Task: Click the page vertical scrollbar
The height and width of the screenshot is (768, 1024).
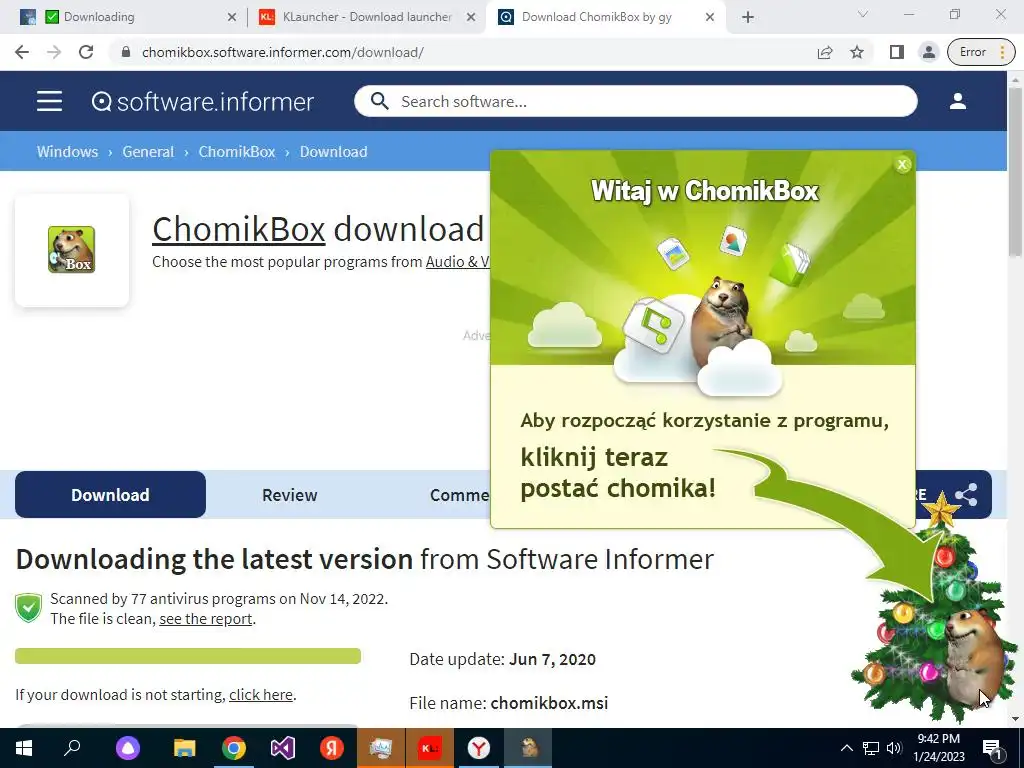Action: coord(1015,170)
